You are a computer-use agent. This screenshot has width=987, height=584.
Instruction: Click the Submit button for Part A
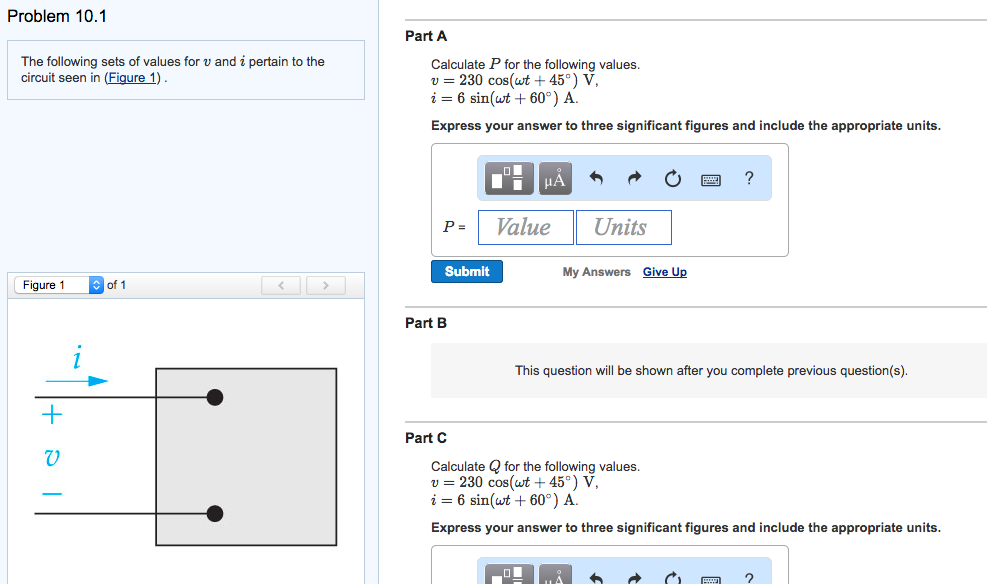pyautogui.click(x=466, y=271)
